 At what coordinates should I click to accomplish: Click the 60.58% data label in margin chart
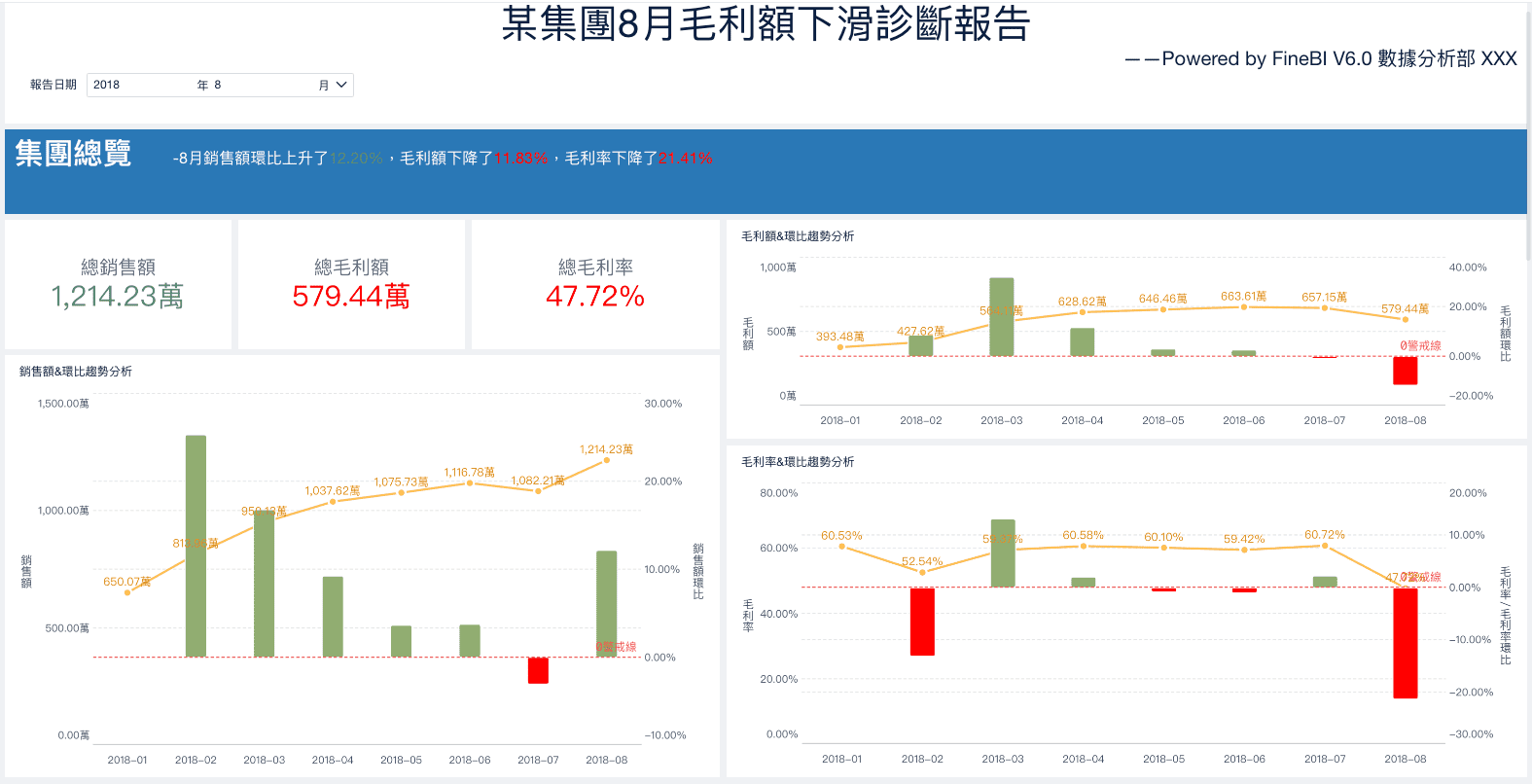click(x=1084, y=535)
